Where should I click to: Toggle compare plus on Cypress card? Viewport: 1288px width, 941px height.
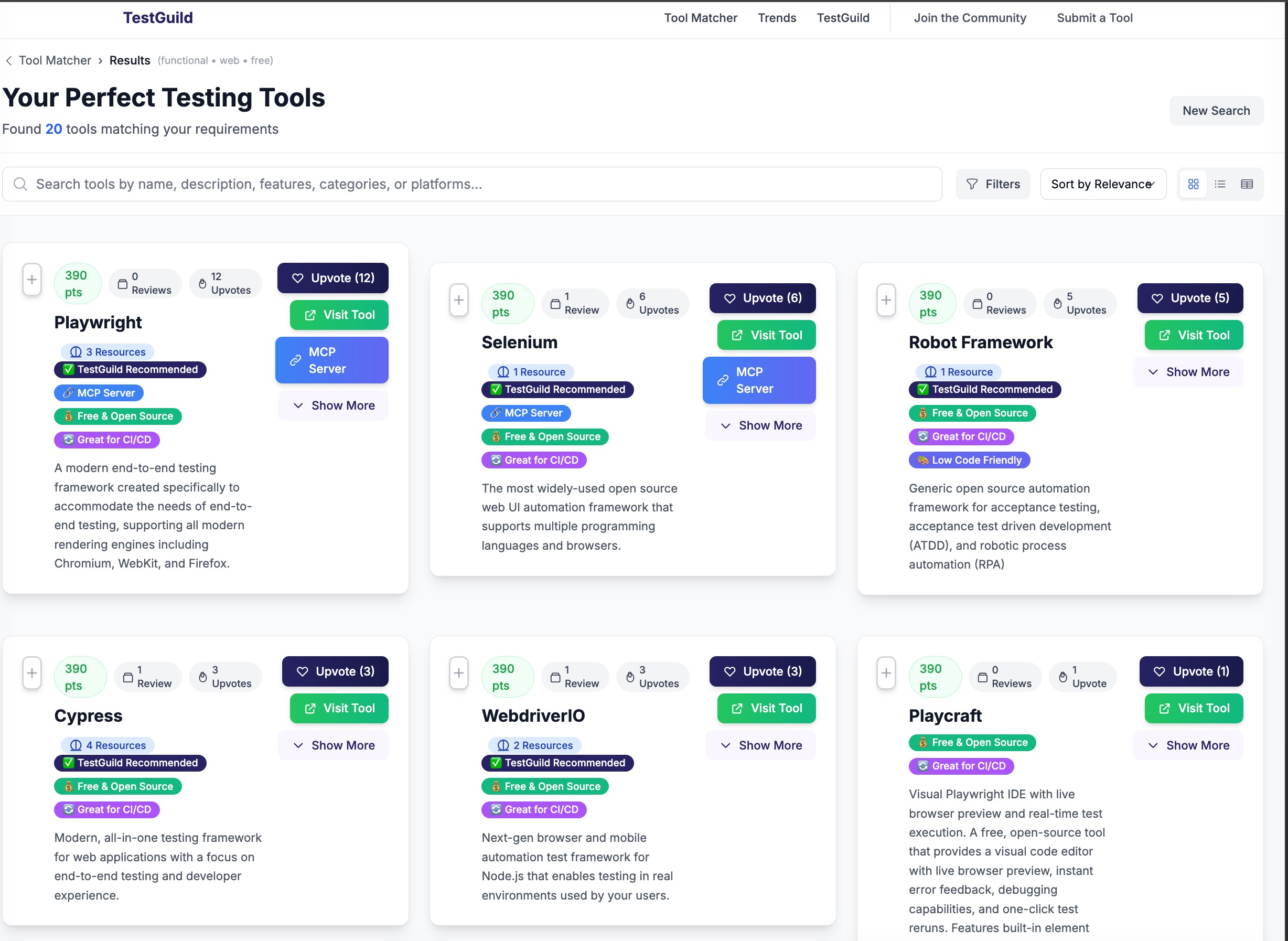point(32,673)
